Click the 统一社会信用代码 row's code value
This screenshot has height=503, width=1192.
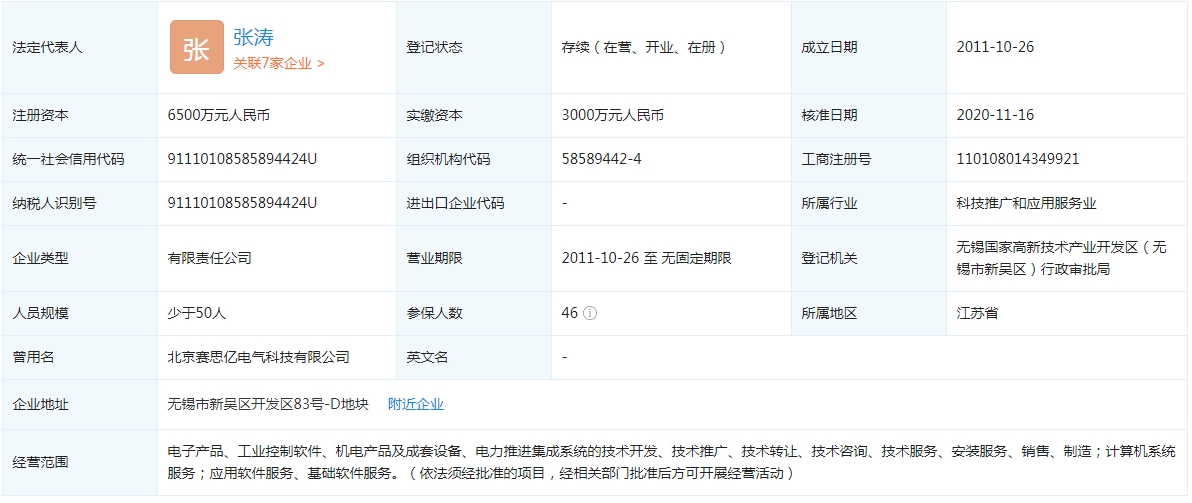coord(243,159)
